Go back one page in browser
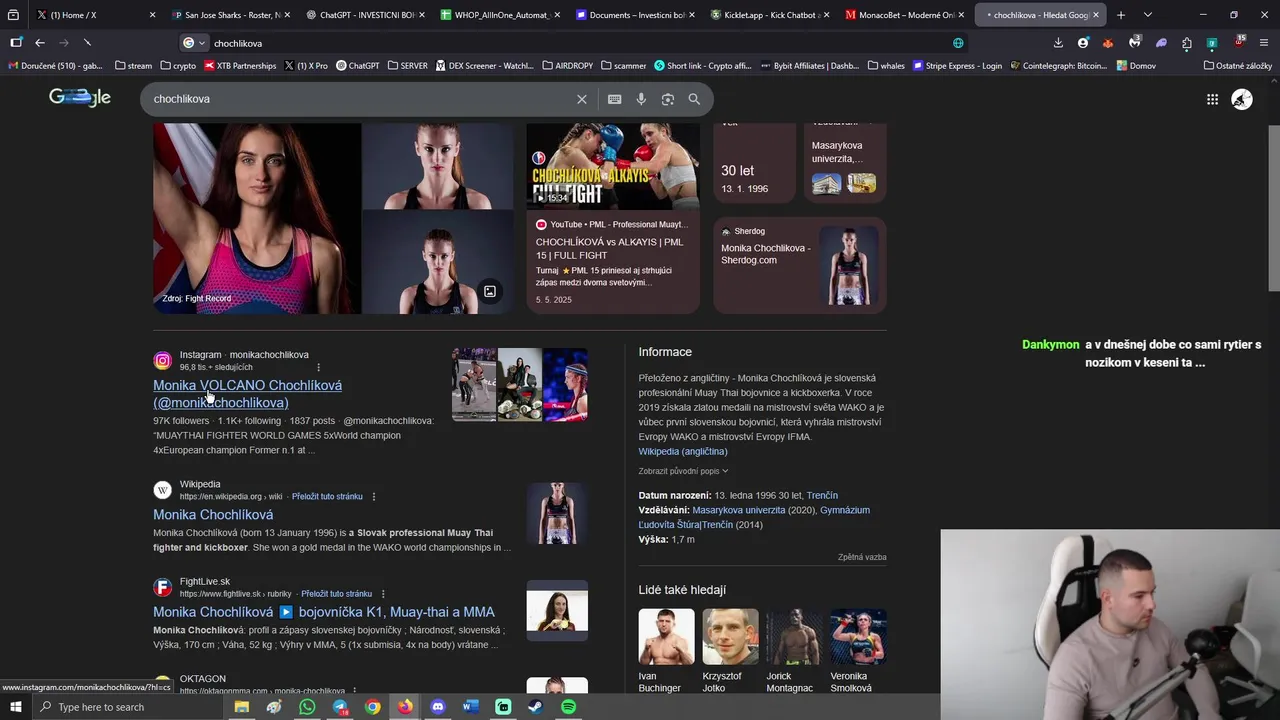 pyautogui.click(x=39, y=43)
